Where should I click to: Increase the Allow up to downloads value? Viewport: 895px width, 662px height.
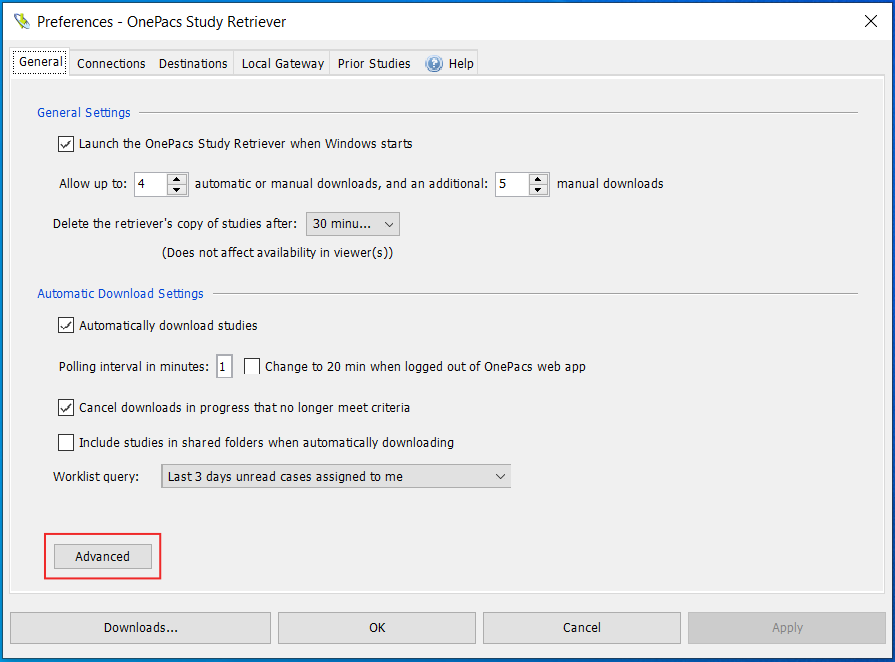(177, 179)
